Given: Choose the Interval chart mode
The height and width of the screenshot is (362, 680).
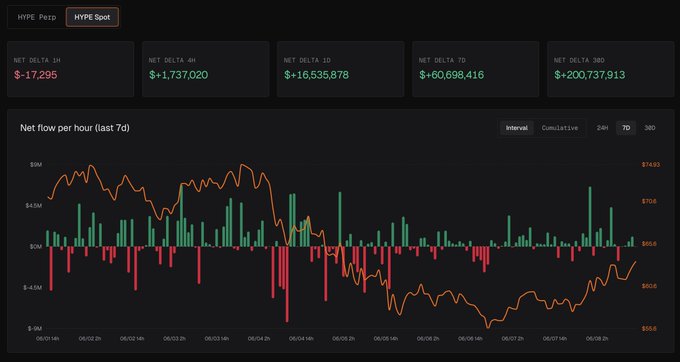Looking at the screenshot, I should pos(517,128).
